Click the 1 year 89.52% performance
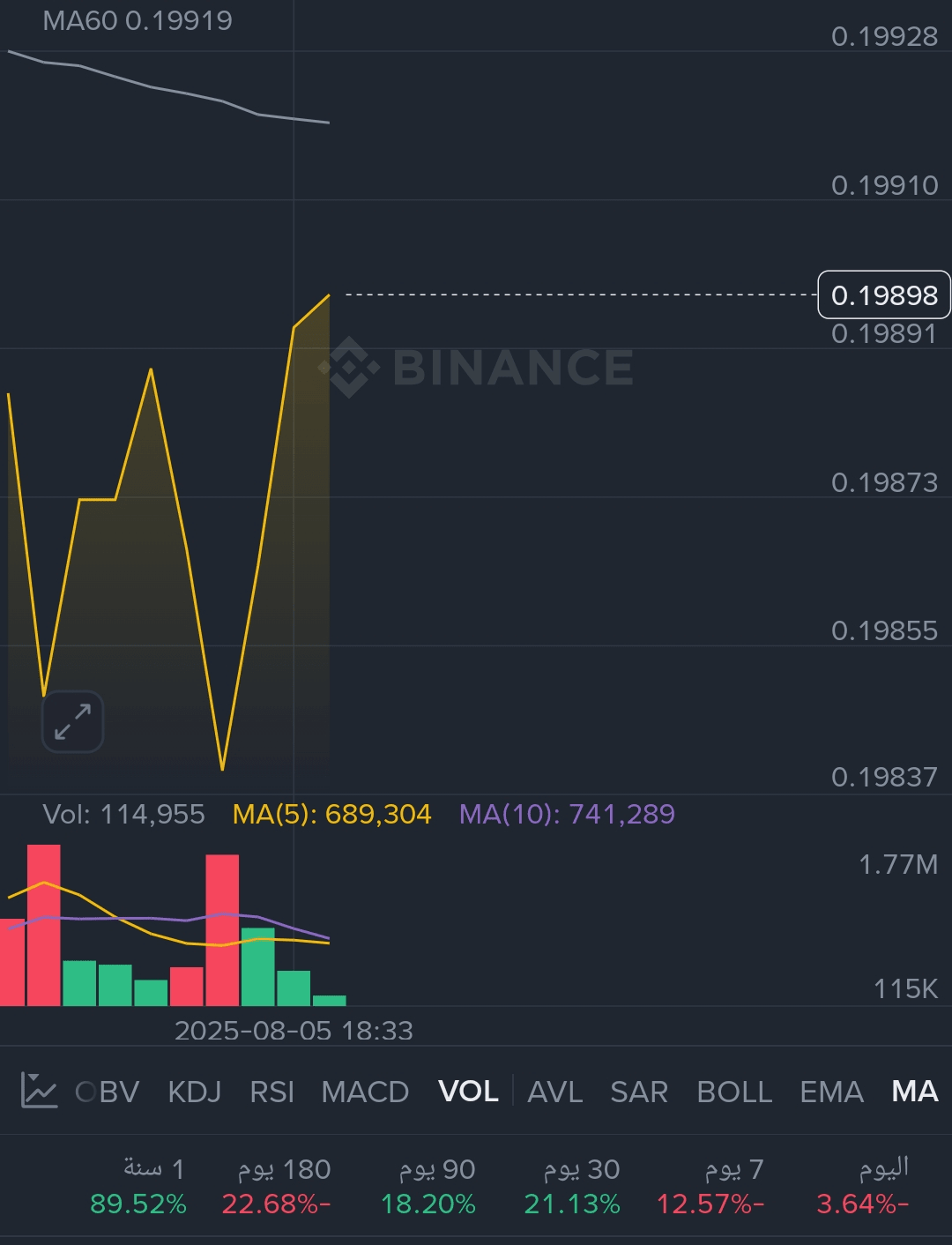The height and width of the screenshot is (1245, 952). coord(138,1187)
